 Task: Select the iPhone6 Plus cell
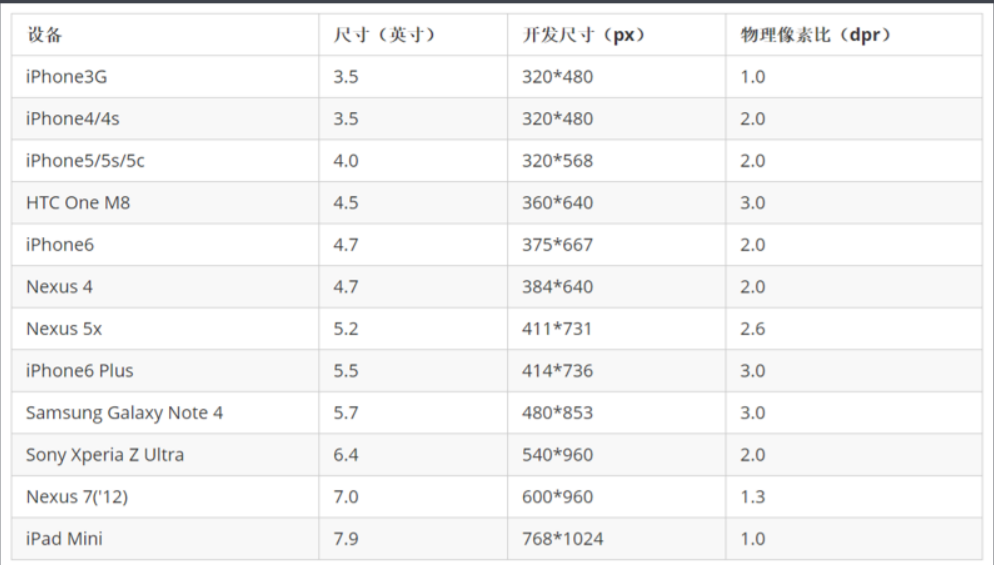click(x=165, y=370)
